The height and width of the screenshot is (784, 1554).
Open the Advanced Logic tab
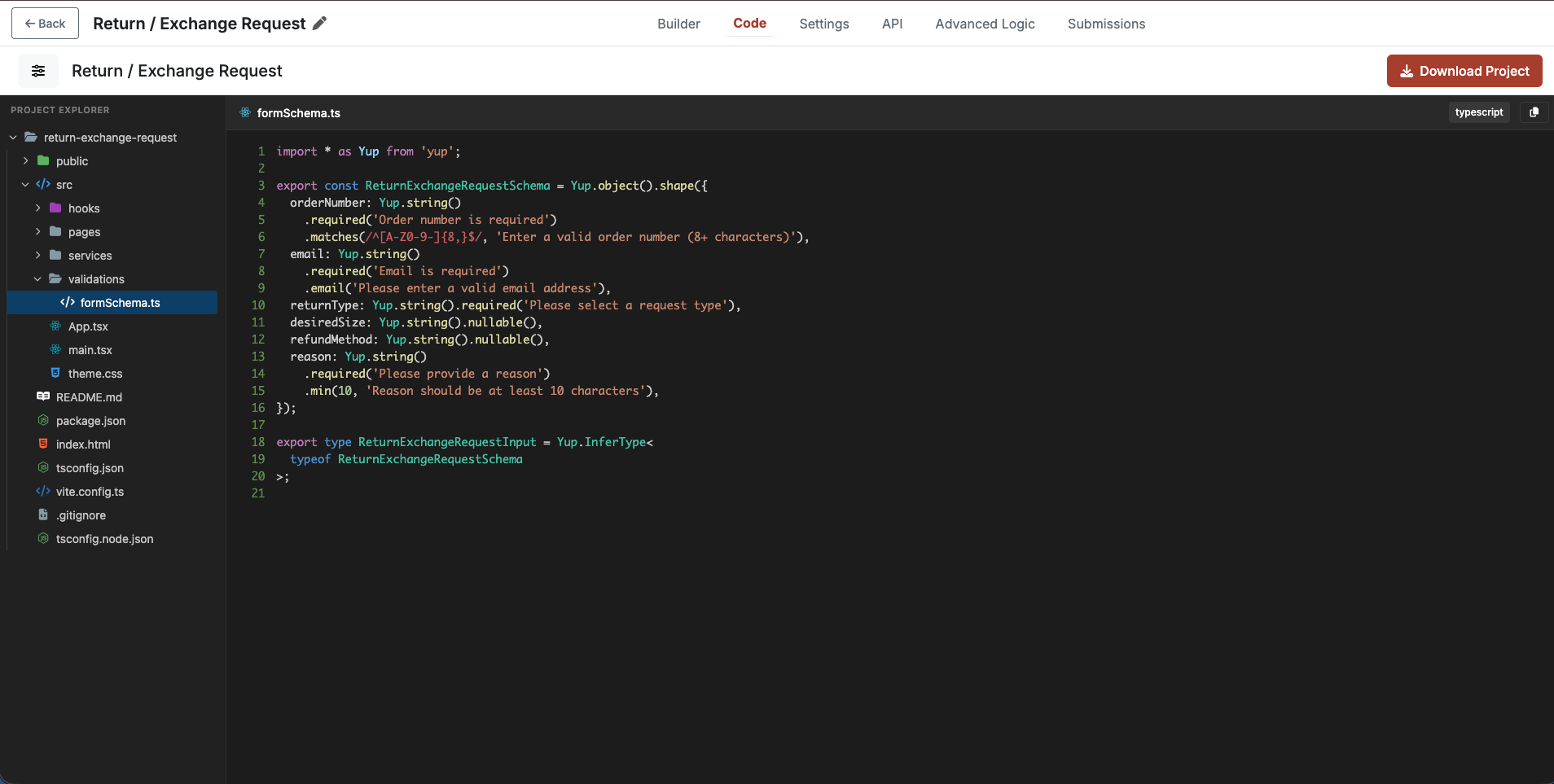[985, 24]
